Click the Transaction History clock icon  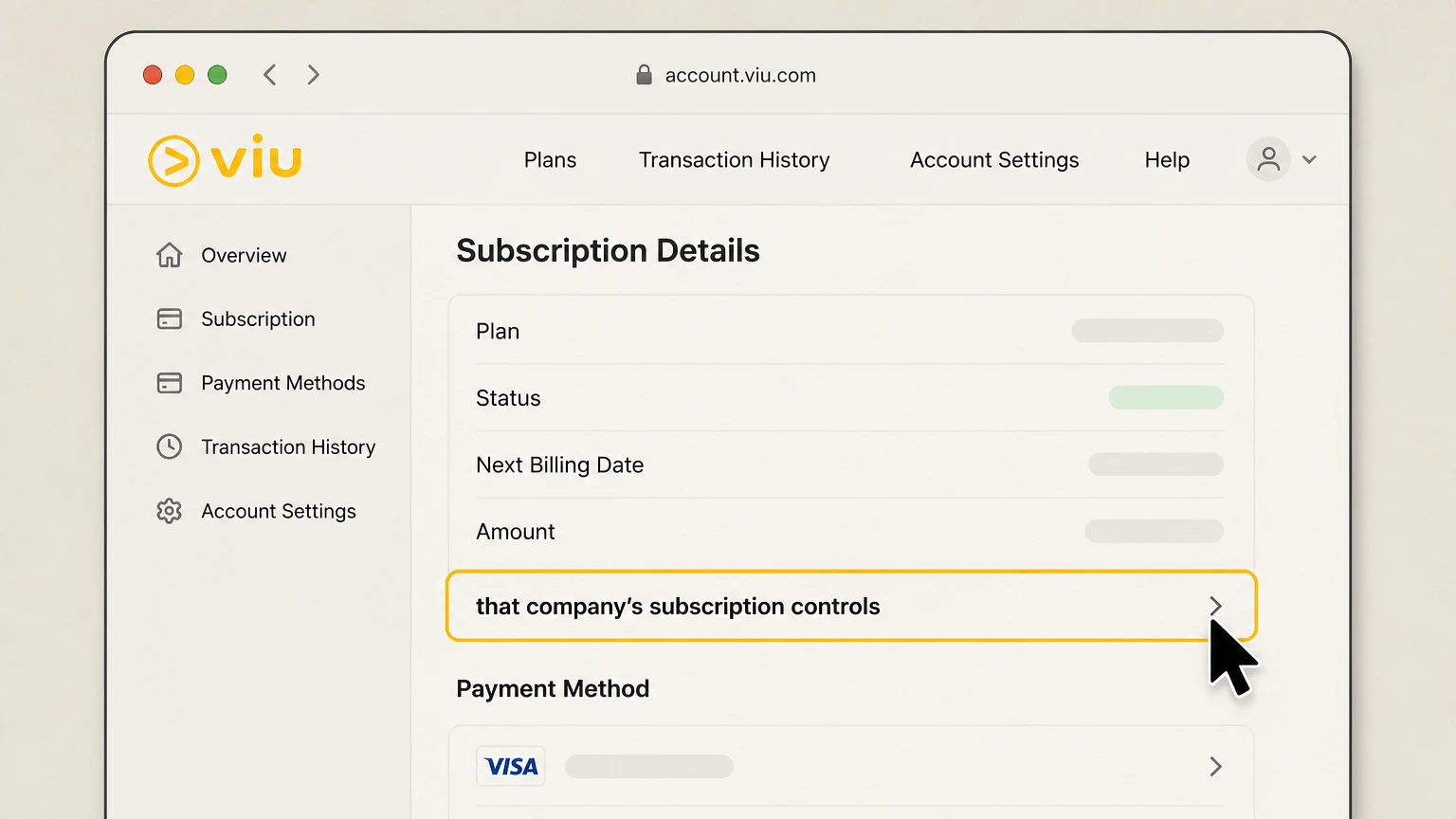(170, 446)
